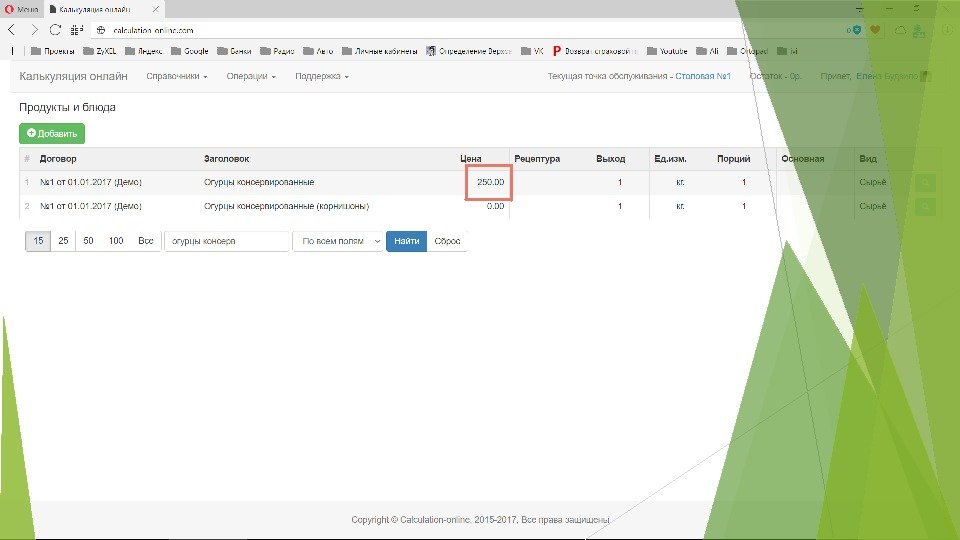
Task: Click the blue Найти button
Action: 407,241
